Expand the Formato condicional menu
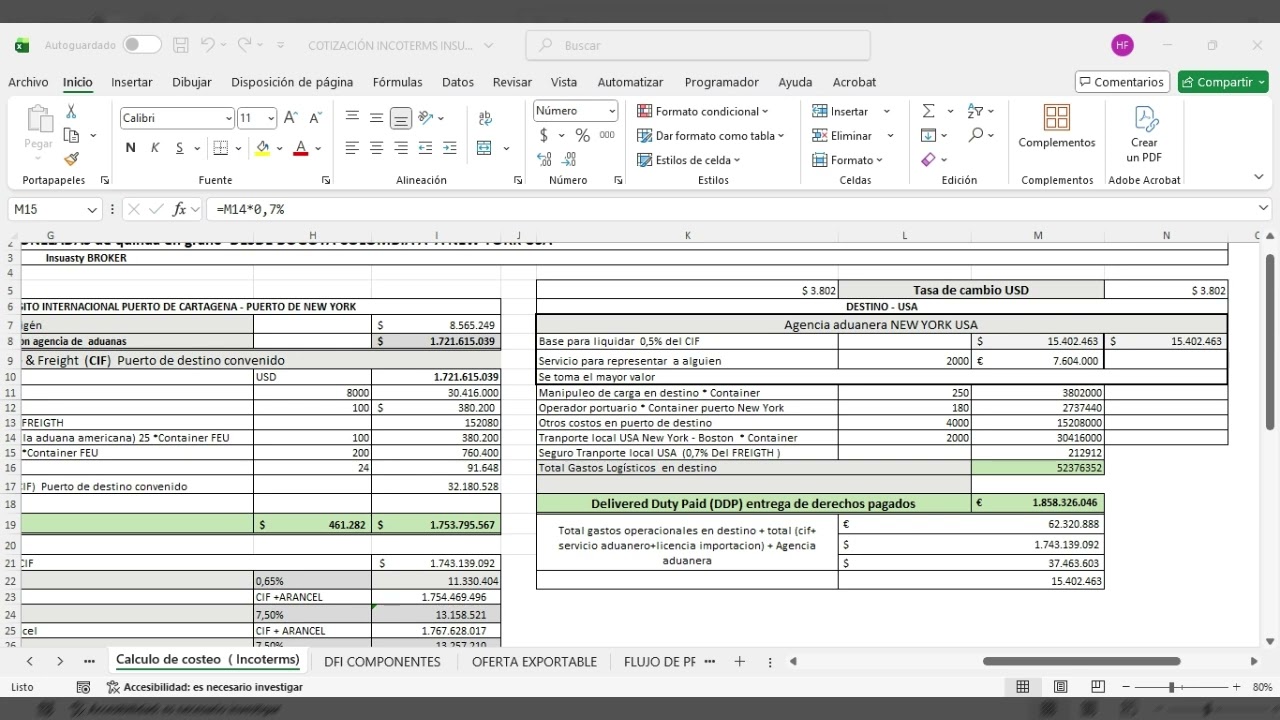This screenshot has height=720, width=1280. 703,111
